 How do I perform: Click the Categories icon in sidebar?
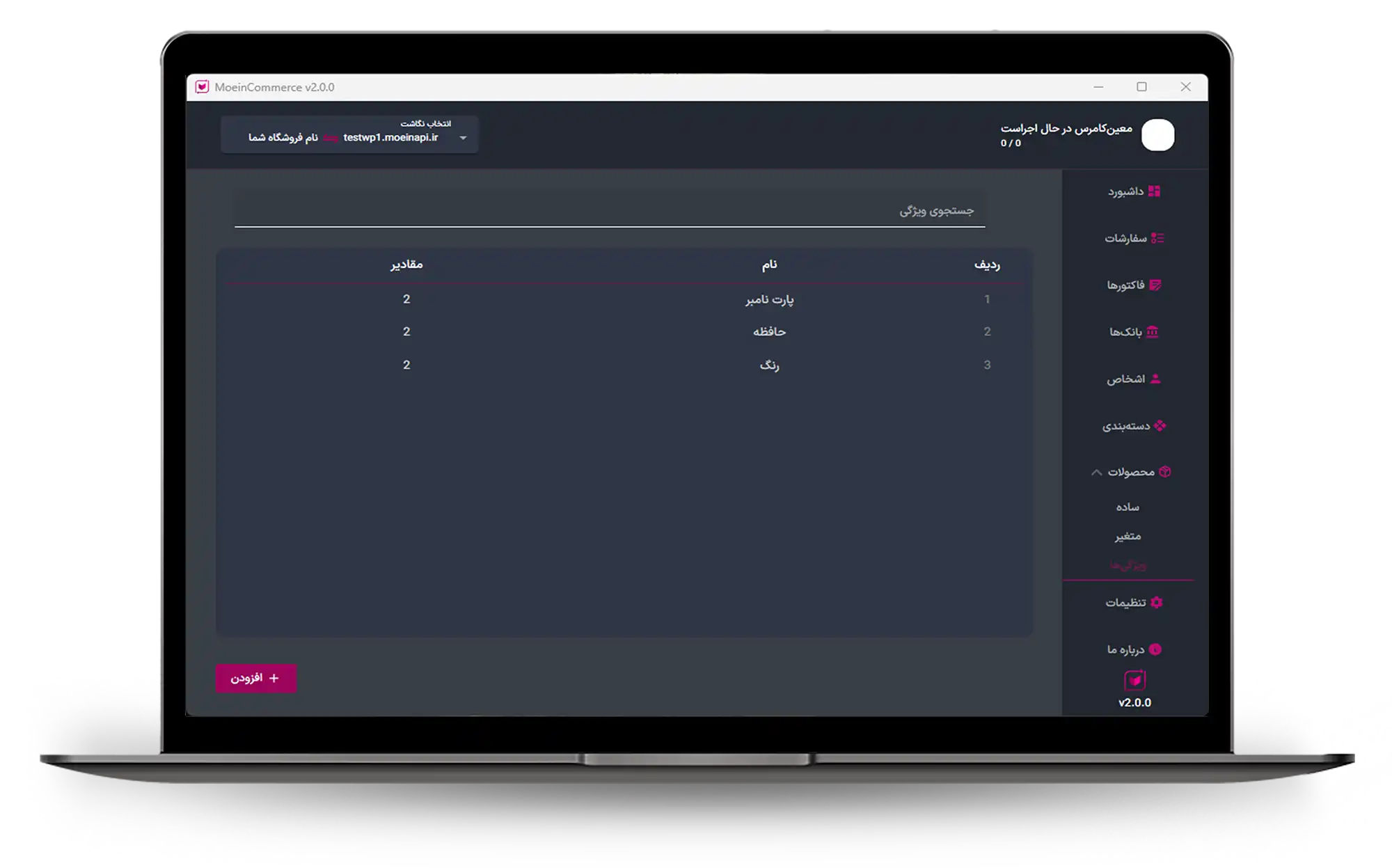click(1160, 425)
